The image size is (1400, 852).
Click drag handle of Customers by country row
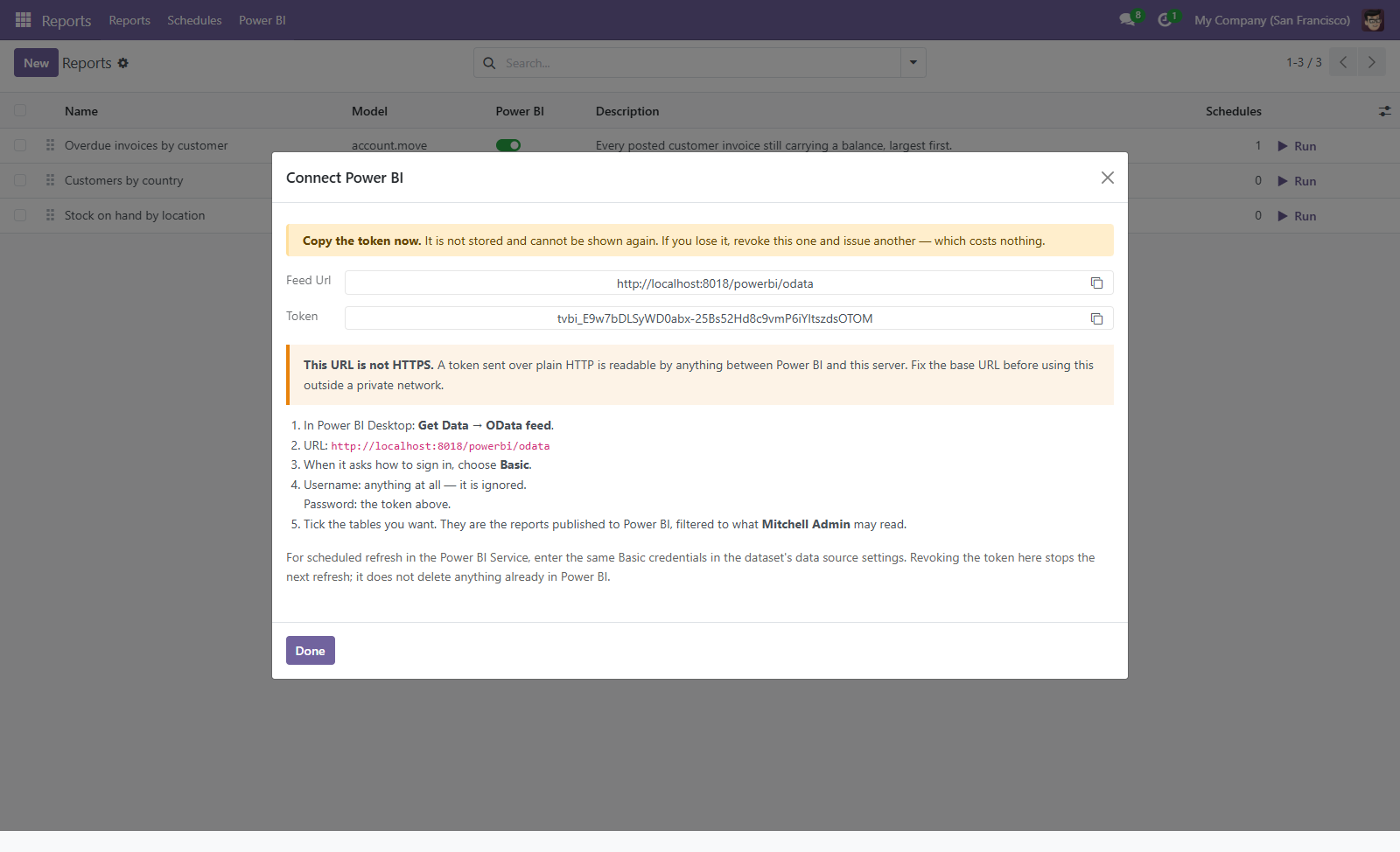pos(50,180)
